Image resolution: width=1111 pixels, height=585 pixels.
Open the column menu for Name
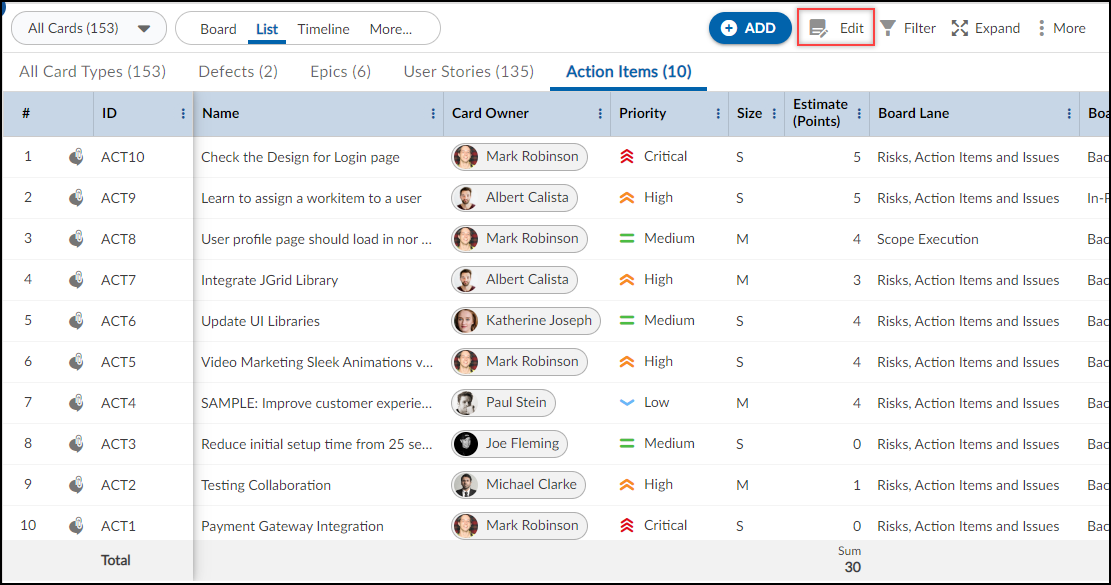[432, 113]
